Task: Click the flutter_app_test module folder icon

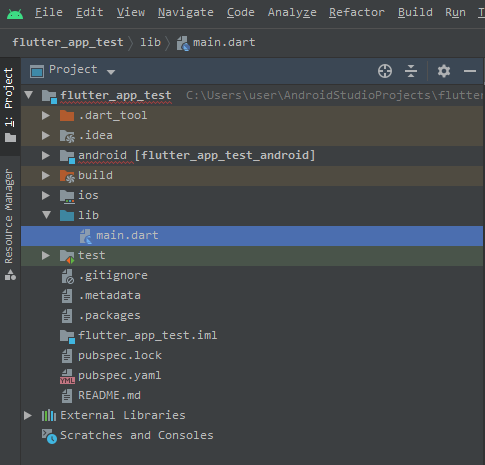Action: 49,96
